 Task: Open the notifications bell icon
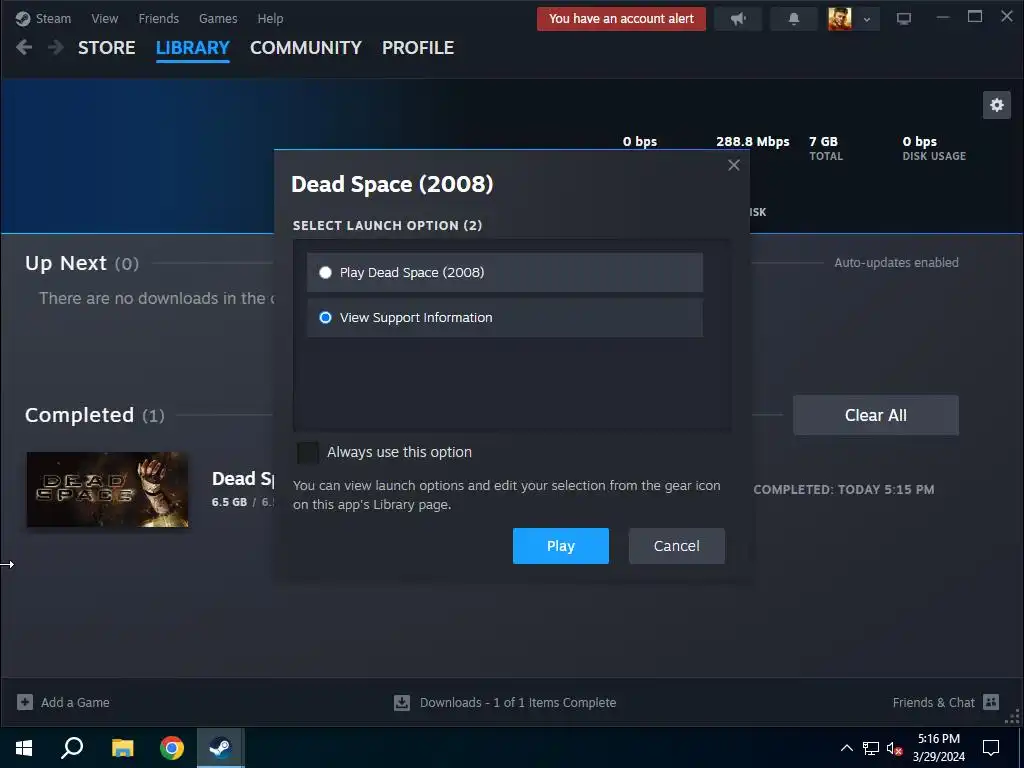pos(793,19)
